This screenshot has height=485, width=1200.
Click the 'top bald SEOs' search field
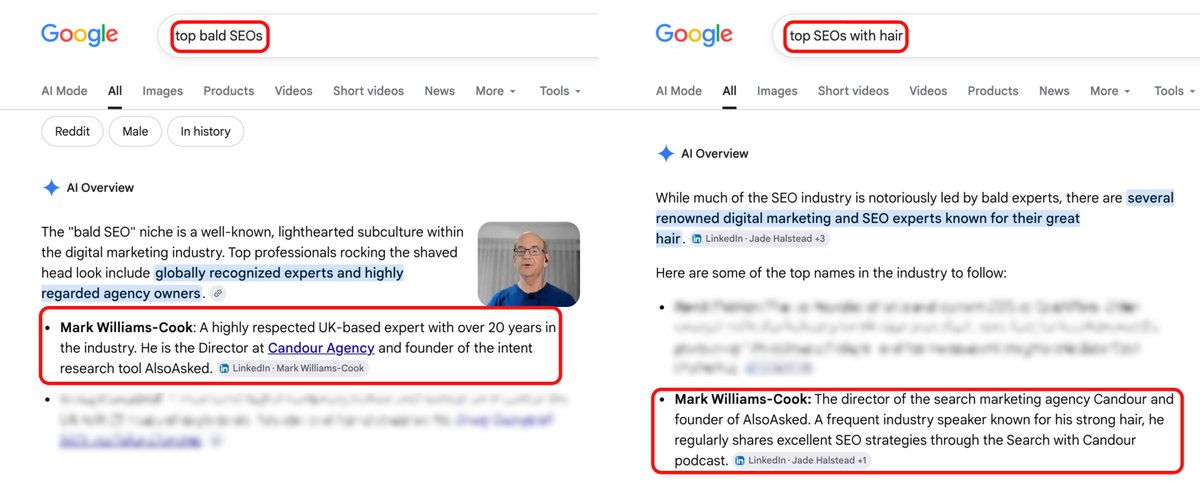[378, 36]
